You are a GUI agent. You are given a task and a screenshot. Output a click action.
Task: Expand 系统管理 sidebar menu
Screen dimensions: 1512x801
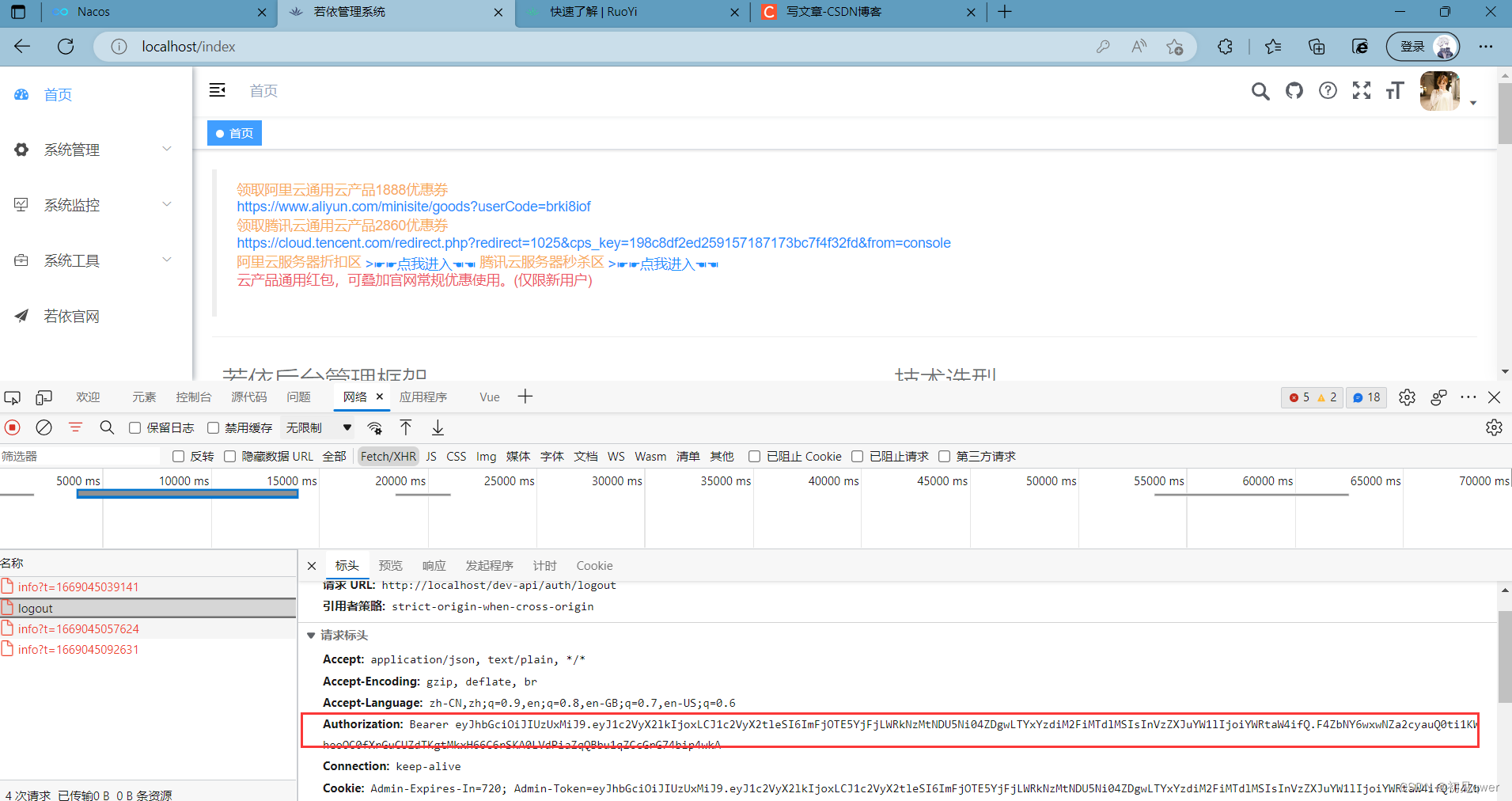tap(95, 150)
